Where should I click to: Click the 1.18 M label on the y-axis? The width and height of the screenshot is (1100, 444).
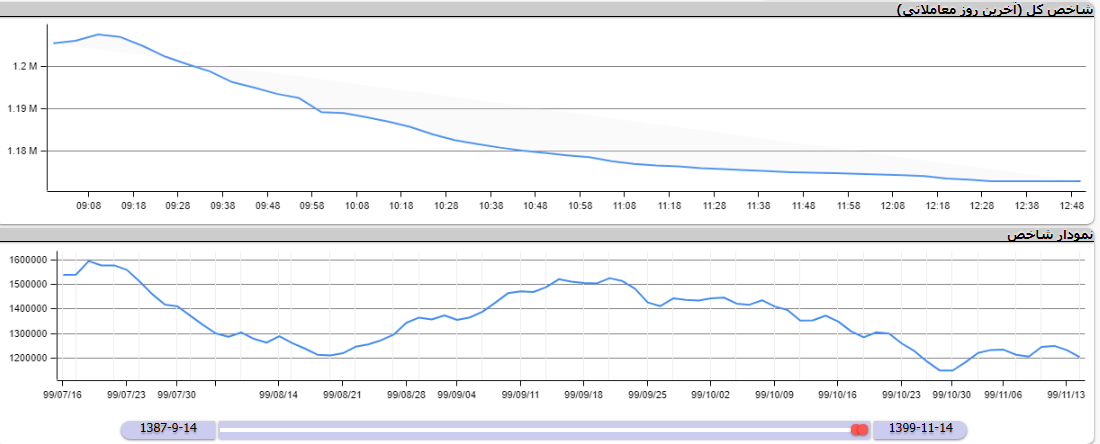click(x=23, y=151)
